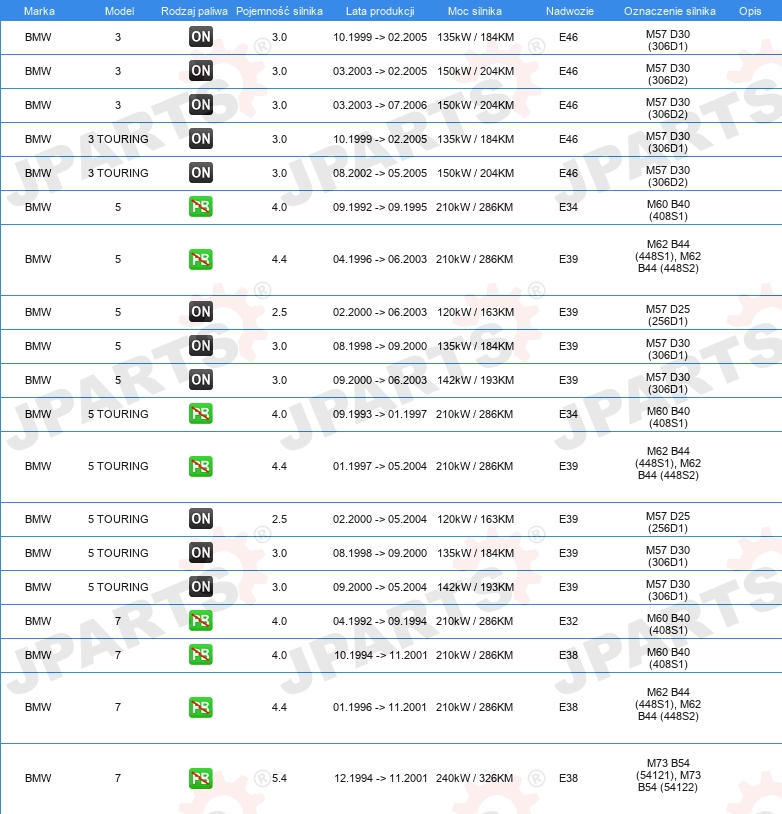Click the M62 B44 engine code in the 01.1996 -> 11.2001 row
782x814 pixels.
668,704
